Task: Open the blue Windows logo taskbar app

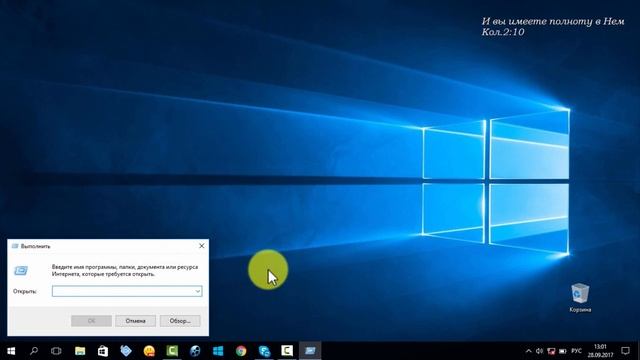Action: point(218,351)
